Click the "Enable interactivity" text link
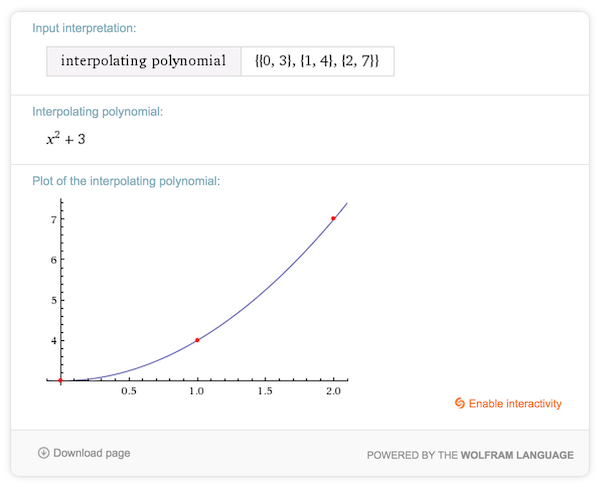The height and width of the screenshot is (487, 600). click(x=515, y=404)
